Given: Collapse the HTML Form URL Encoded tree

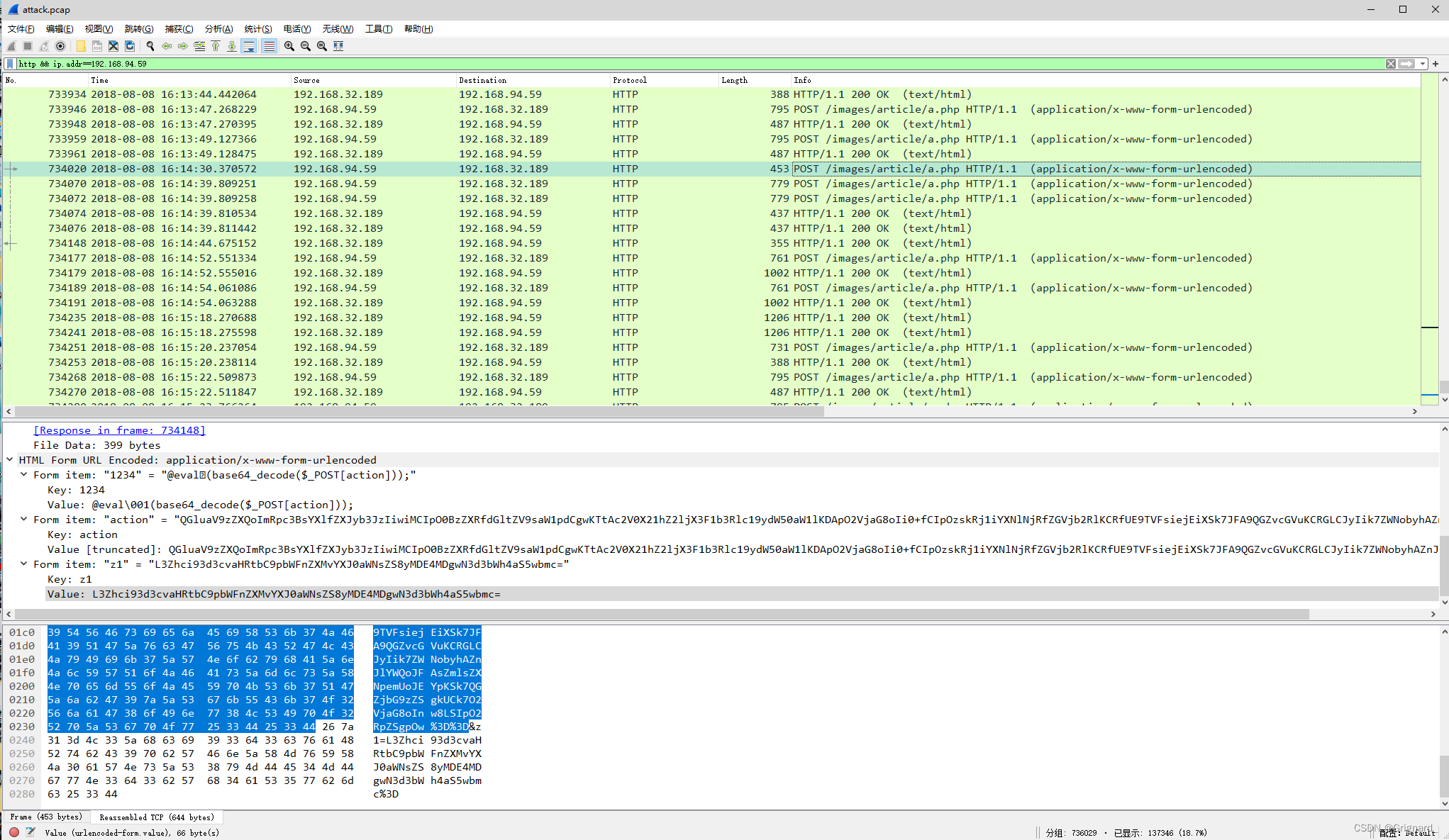Looking at the screenshot, I should pos(10,460).
